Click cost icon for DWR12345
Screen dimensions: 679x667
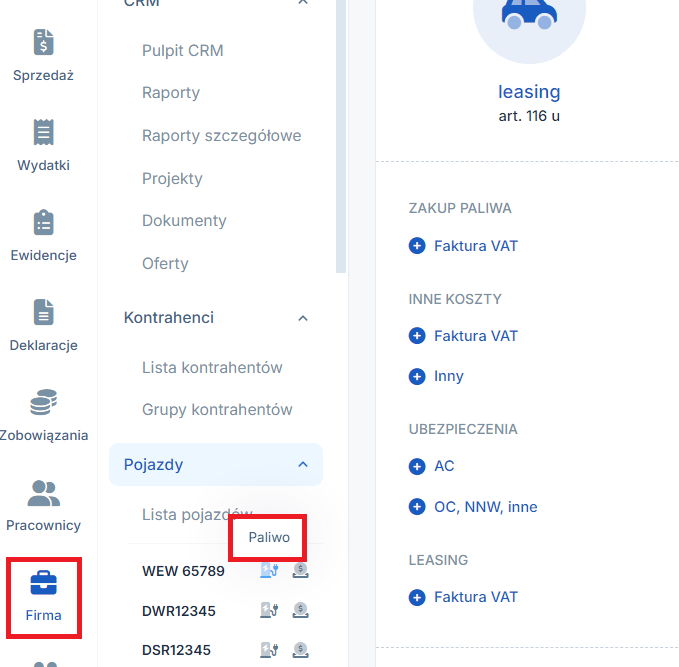pyautogui.click(x=300, y=610)
